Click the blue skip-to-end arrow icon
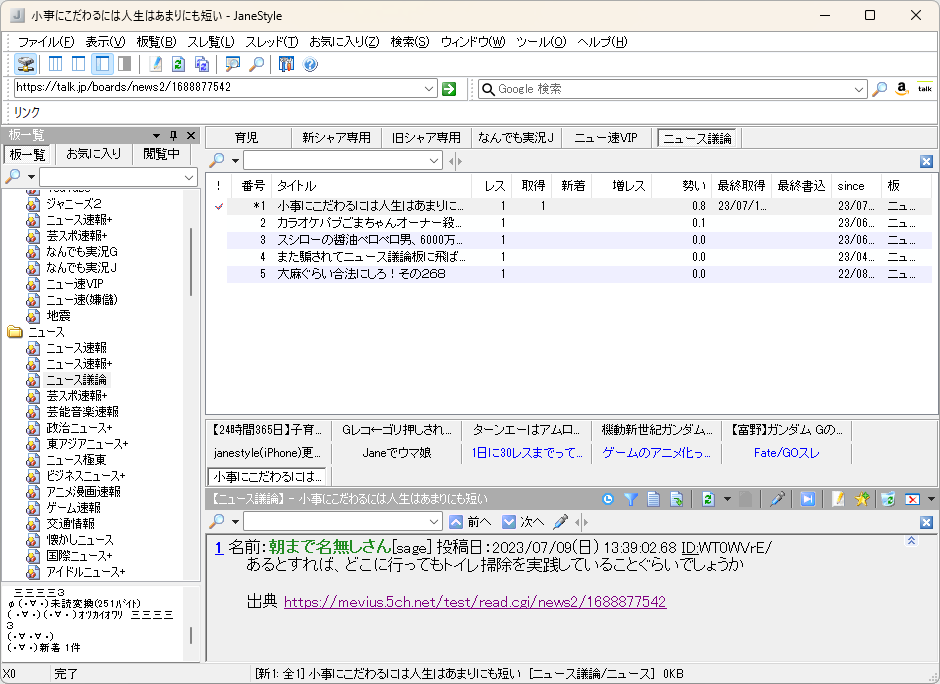 (x=808, y=499)
